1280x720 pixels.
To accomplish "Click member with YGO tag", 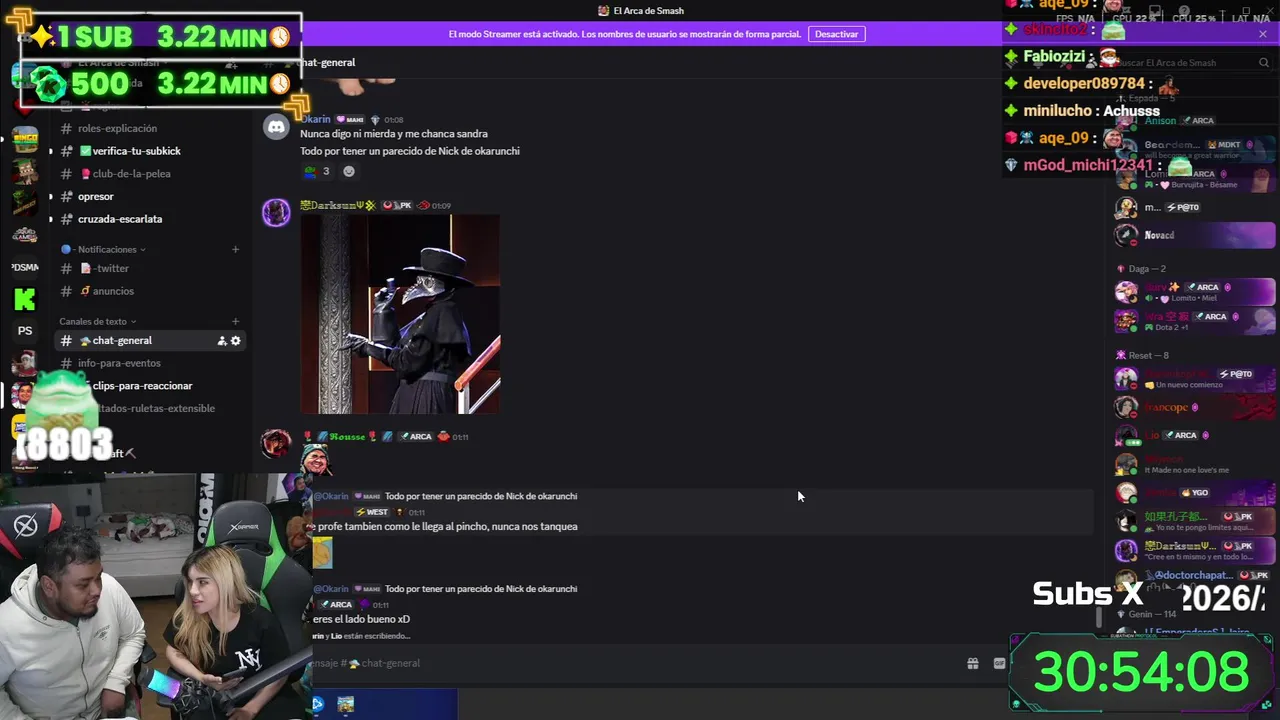I will (1195, 493).
